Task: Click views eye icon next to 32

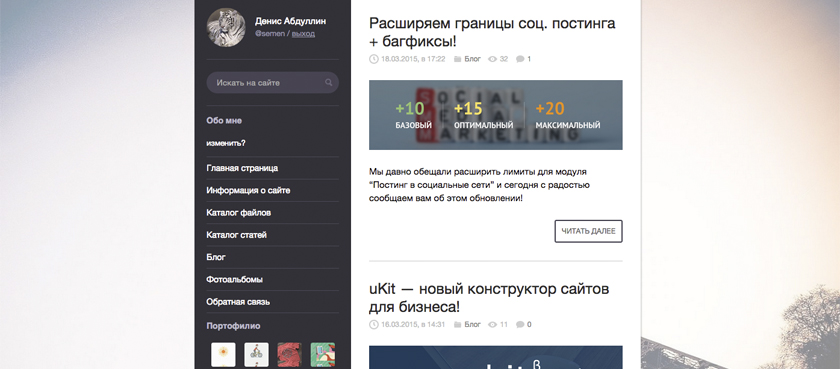Action: (x=493, y=59)
